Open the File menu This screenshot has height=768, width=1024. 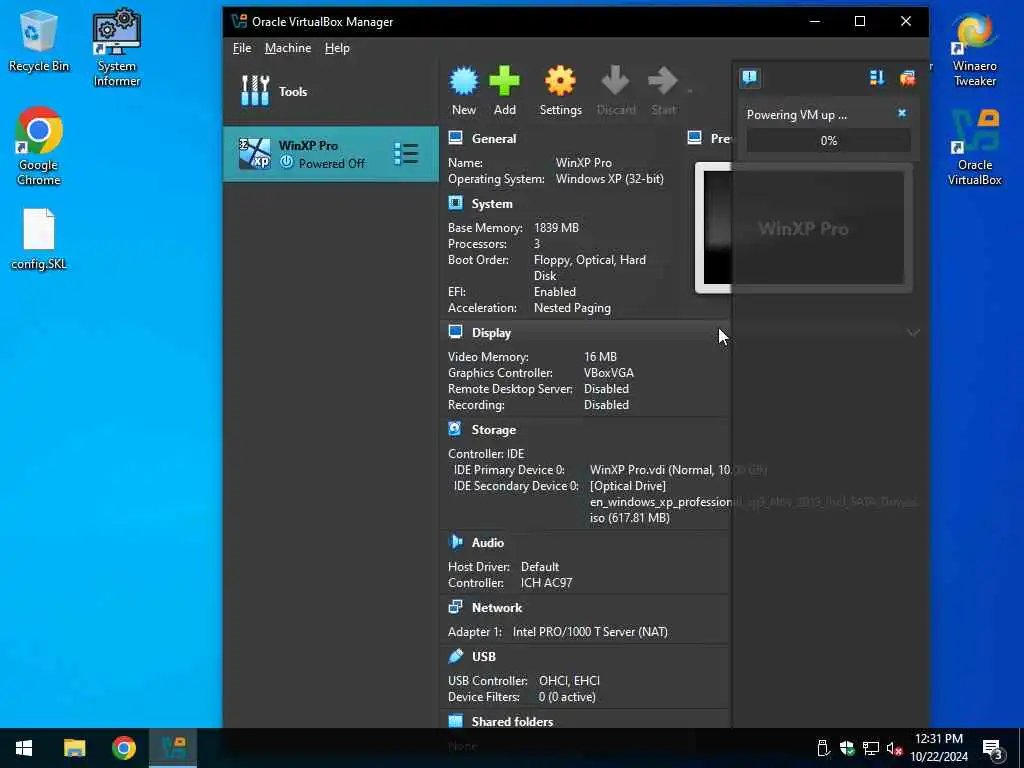point(242,48)
